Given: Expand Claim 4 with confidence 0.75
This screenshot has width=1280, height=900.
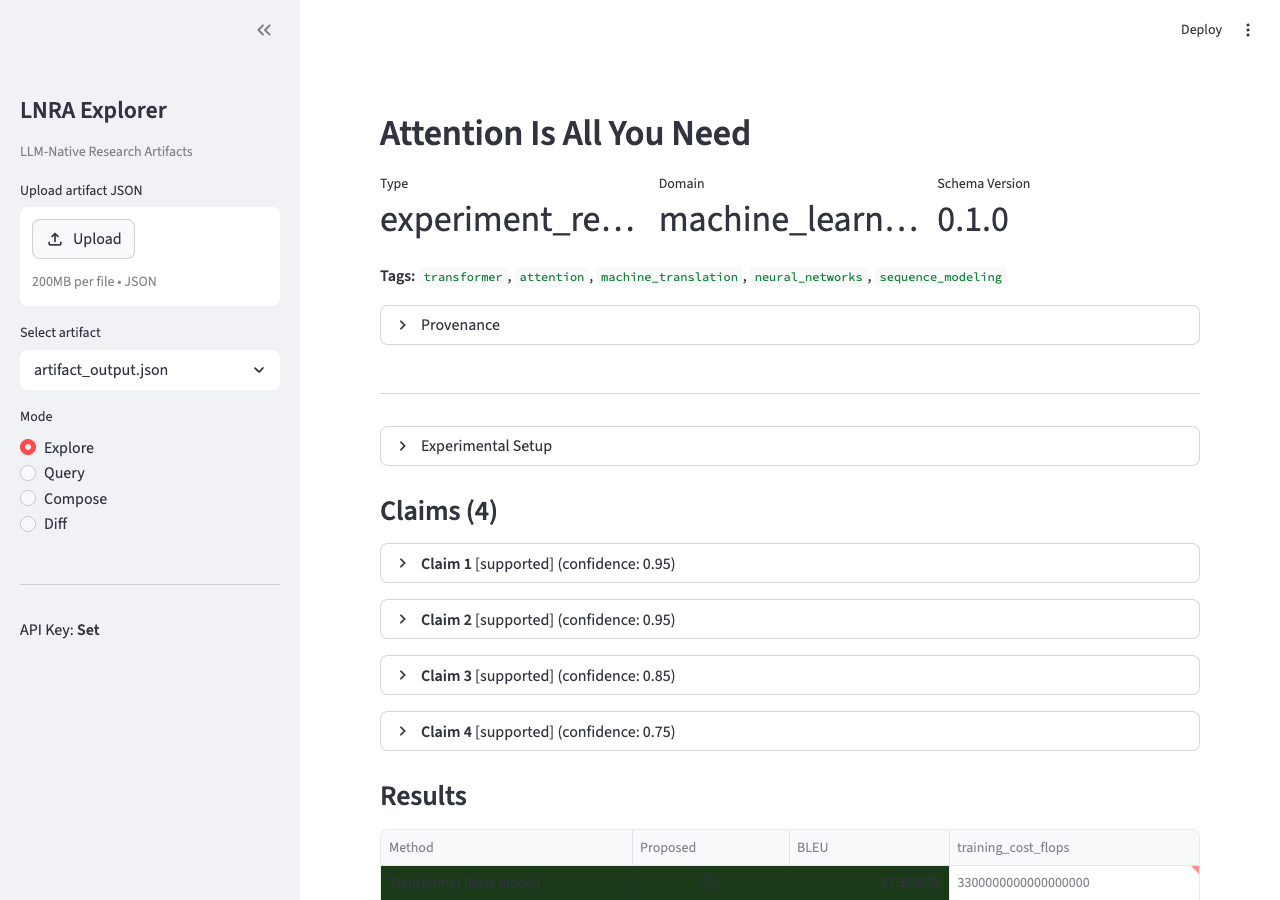Looking at the screenshot, I should click(x=789, y=732).
